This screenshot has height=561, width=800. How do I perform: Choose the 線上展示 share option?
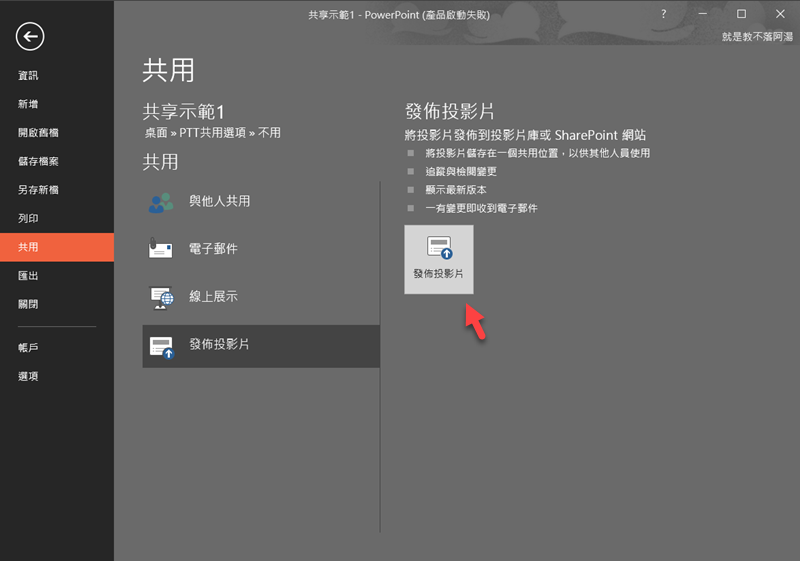[x=261, y=296]
